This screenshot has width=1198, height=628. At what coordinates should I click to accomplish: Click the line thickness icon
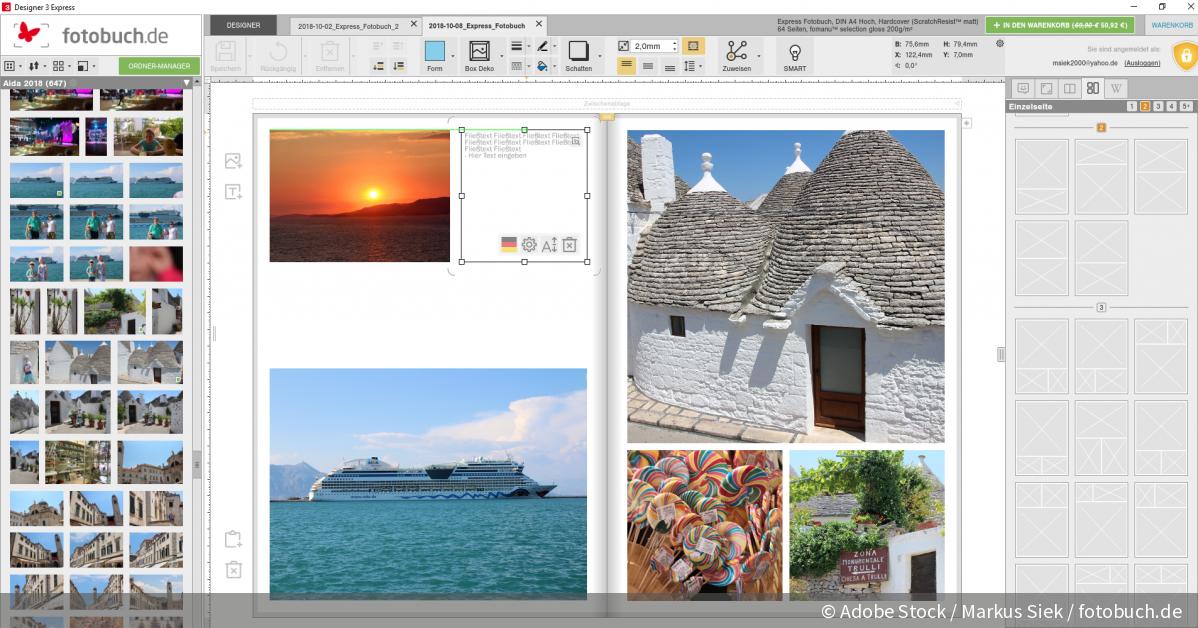pos(516,46)
